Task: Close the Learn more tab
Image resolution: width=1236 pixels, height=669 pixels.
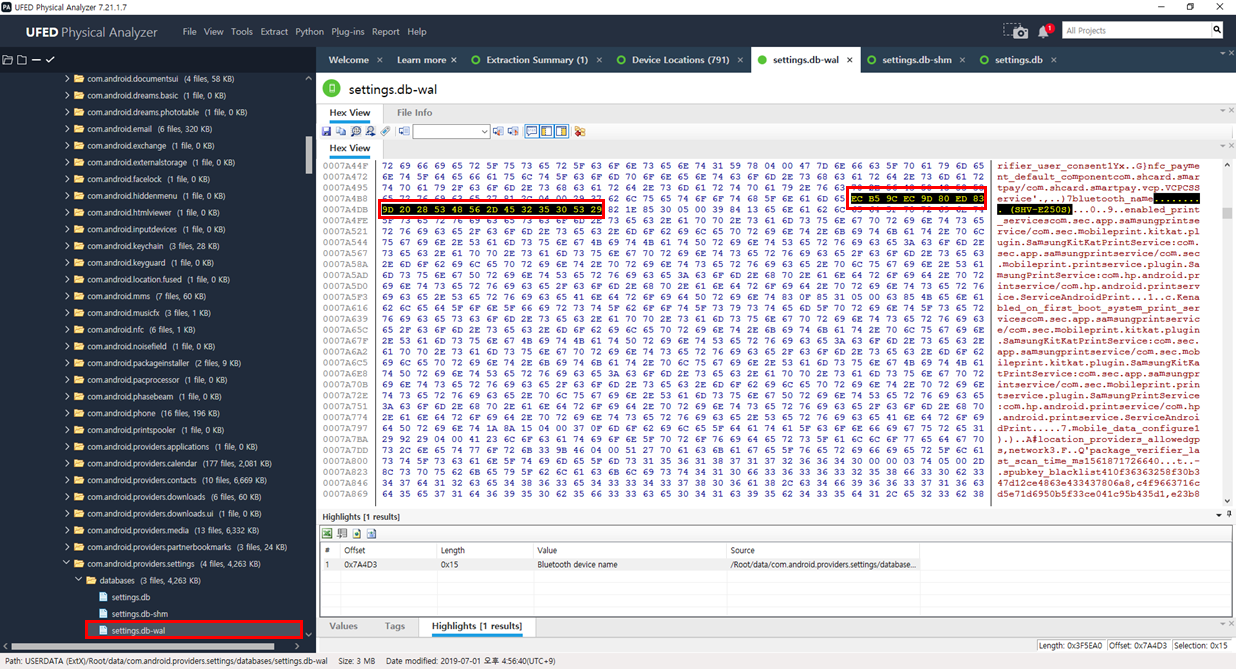Action: [x=453, y=60]
